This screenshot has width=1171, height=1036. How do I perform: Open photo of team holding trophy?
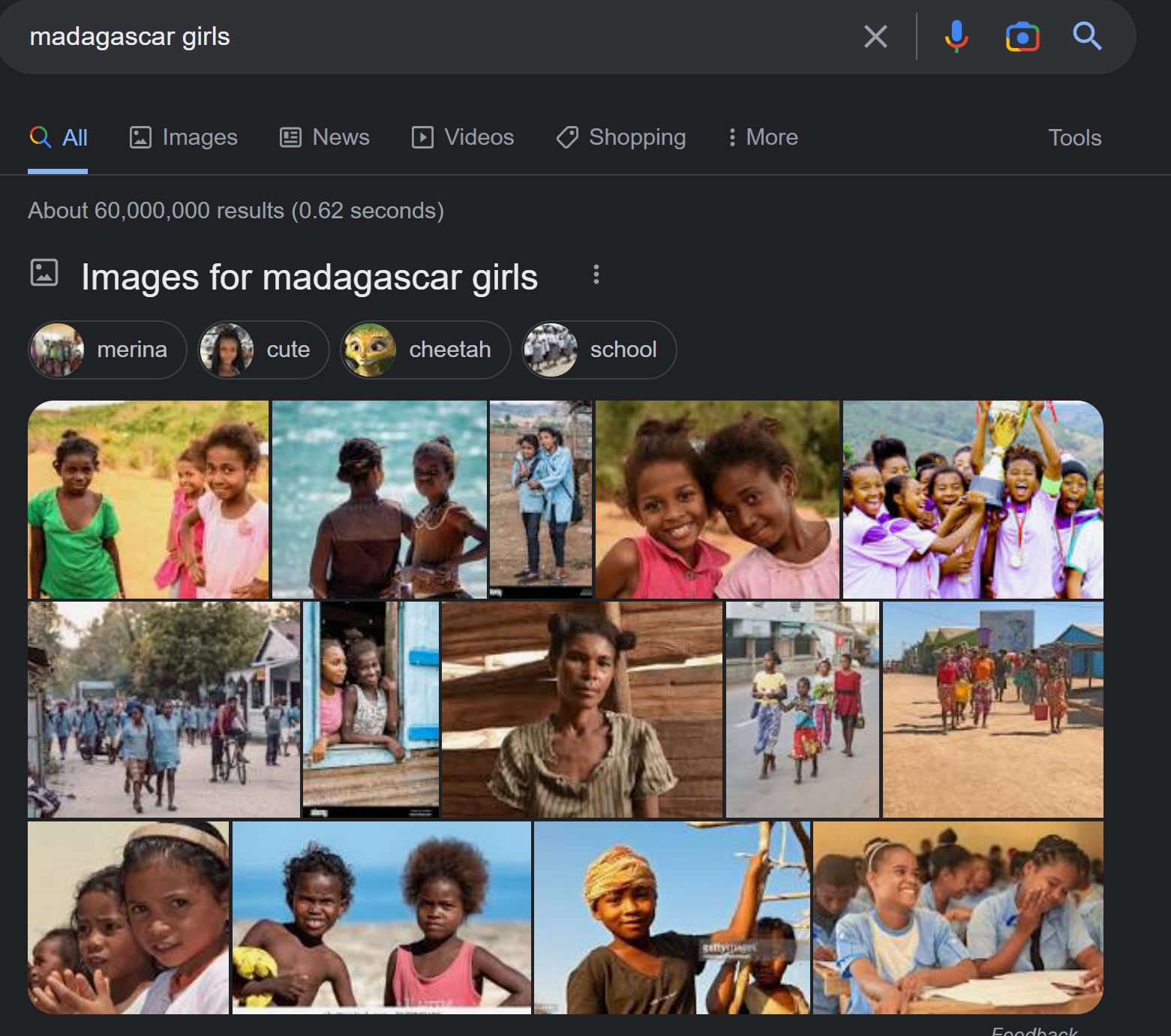pos(973,500)
